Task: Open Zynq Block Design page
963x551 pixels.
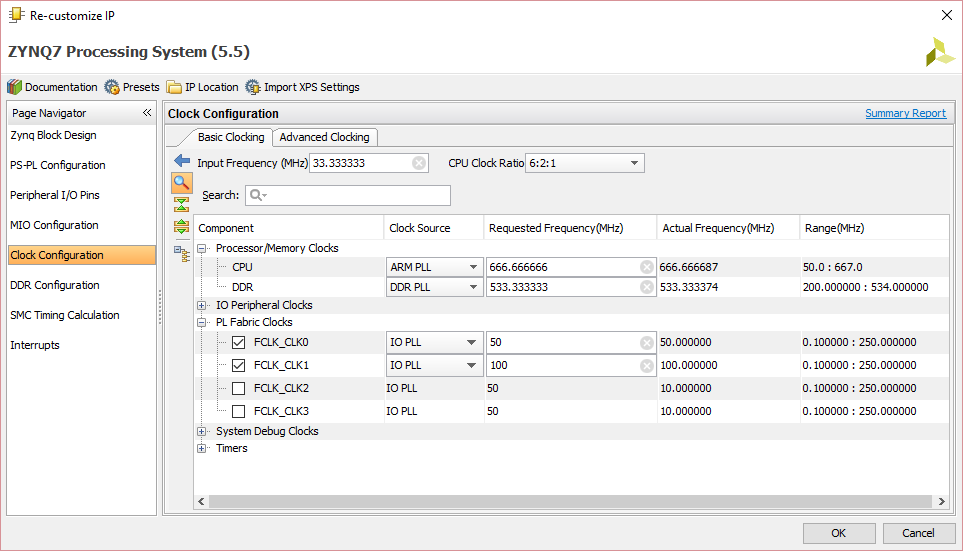Action: 53,135
